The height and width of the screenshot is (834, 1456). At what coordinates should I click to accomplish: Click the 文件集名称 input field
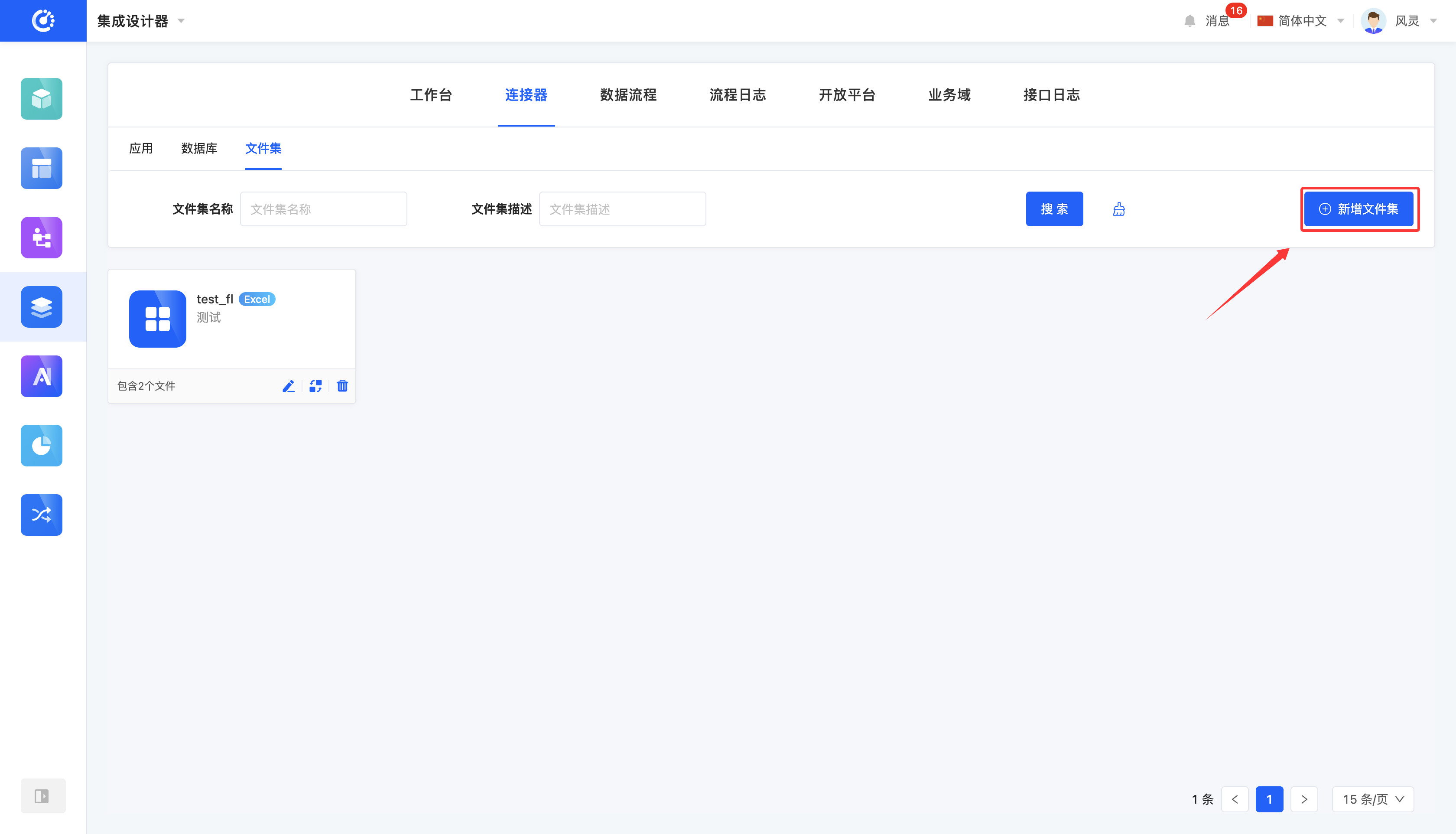pos(324,209)
